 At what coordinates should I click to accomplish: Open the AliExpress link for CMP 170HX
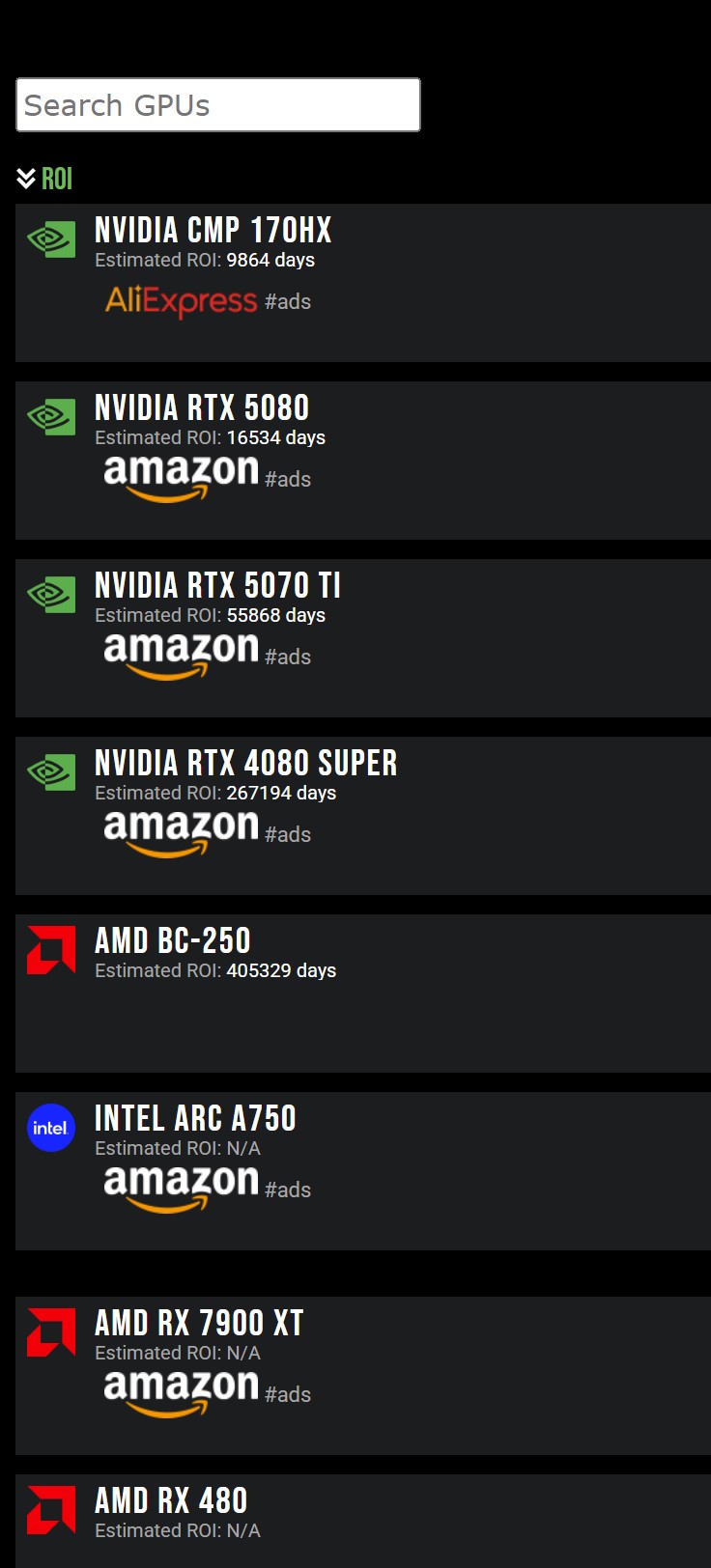[181, 301]
